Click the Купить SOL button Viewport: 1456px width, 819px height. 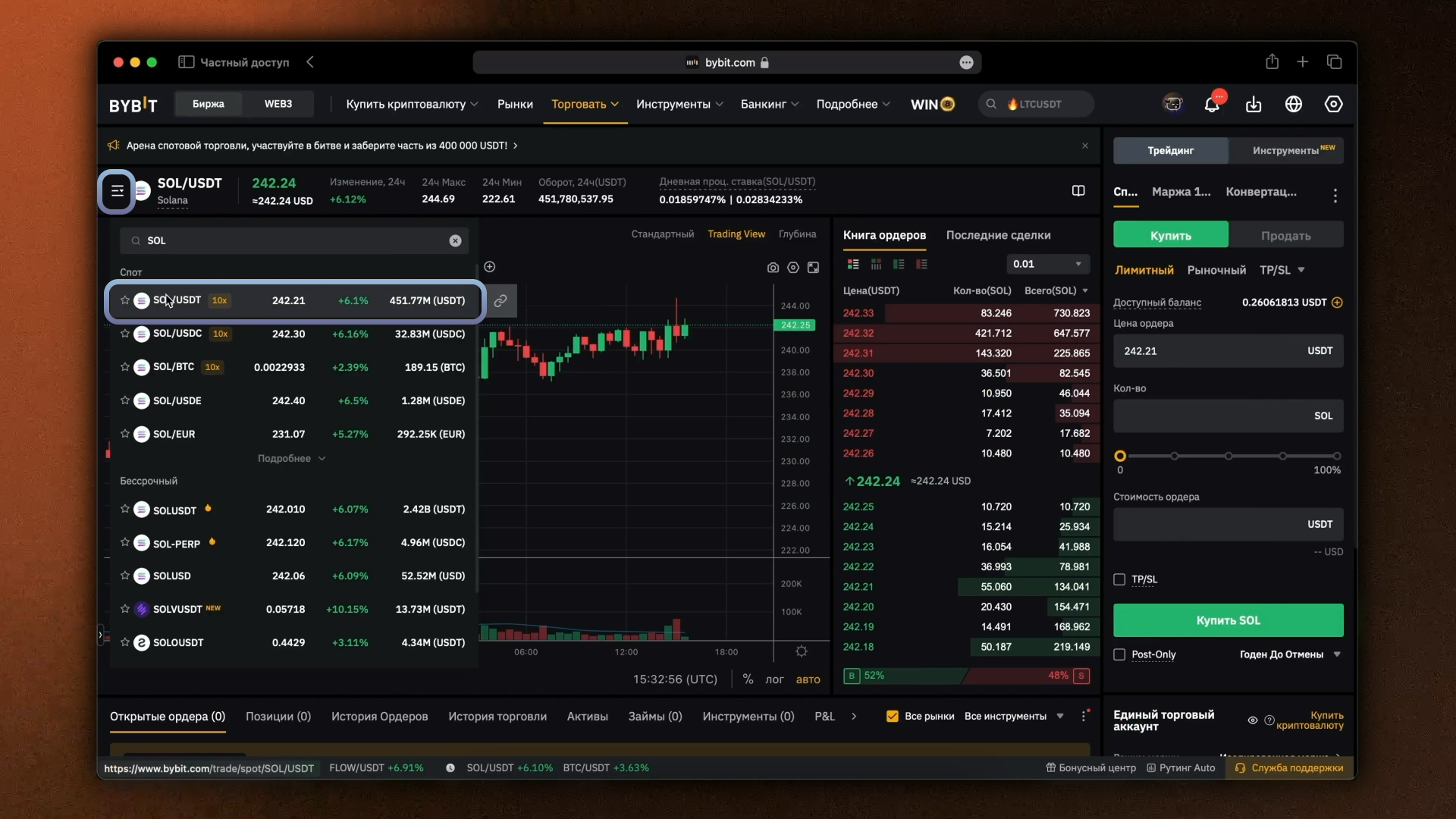pos(1228,620)
